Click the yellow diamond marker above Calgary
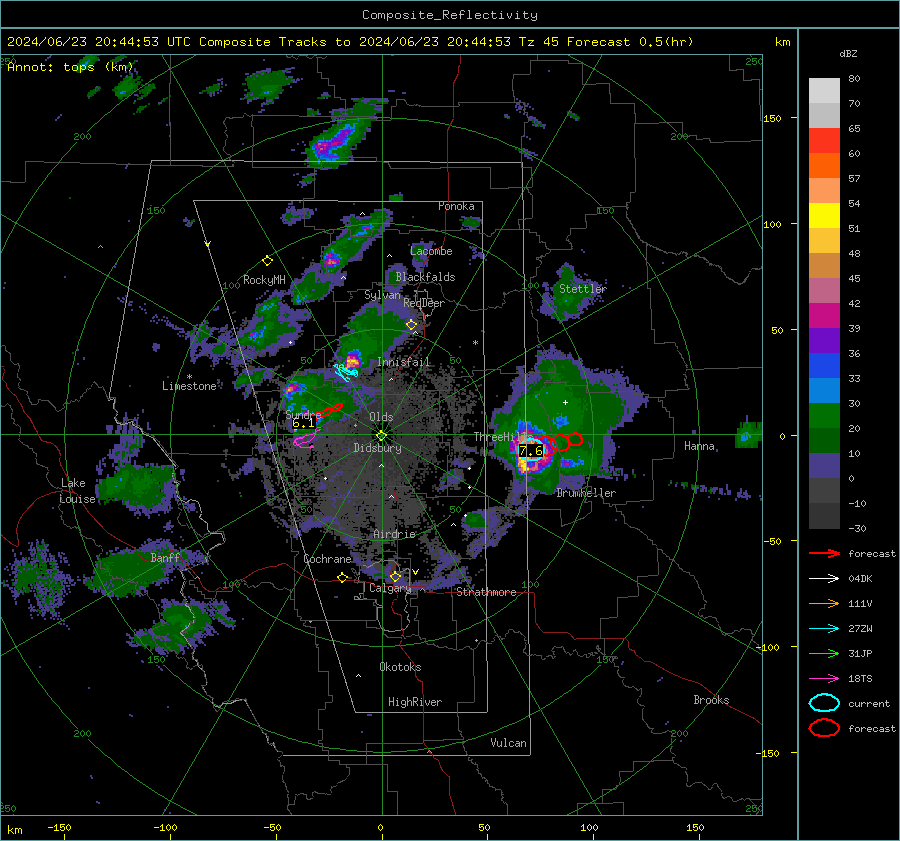This screenshot has height=841, width=900. coord(395,576)
